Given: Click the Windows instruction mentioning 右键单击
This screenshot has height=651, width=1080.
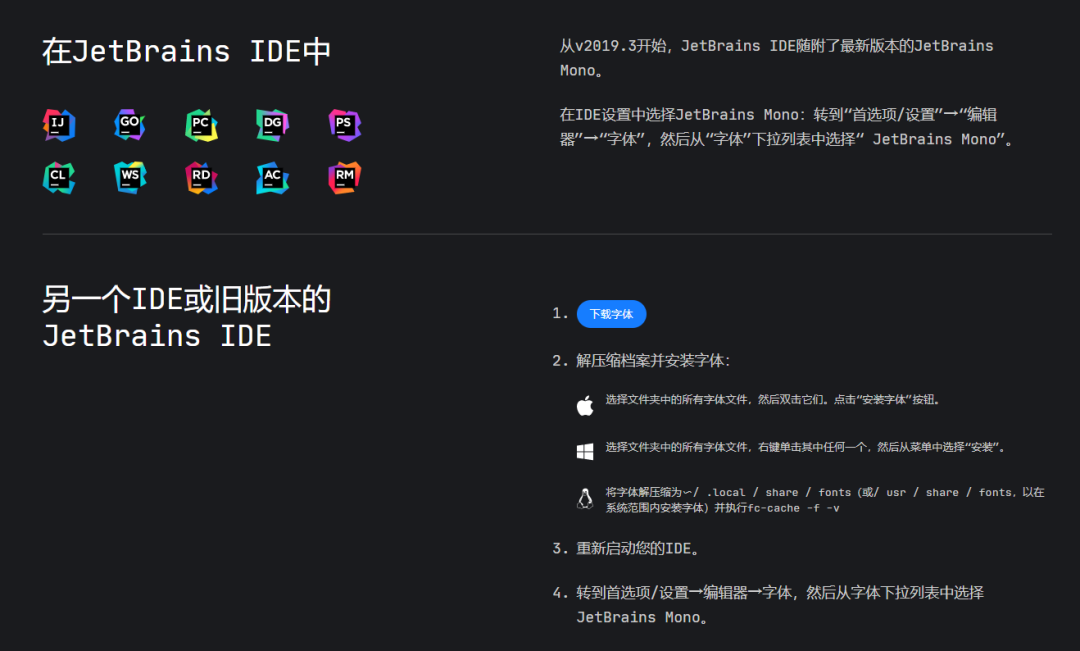Looking at the screenshot, I should tap(805, 447).
